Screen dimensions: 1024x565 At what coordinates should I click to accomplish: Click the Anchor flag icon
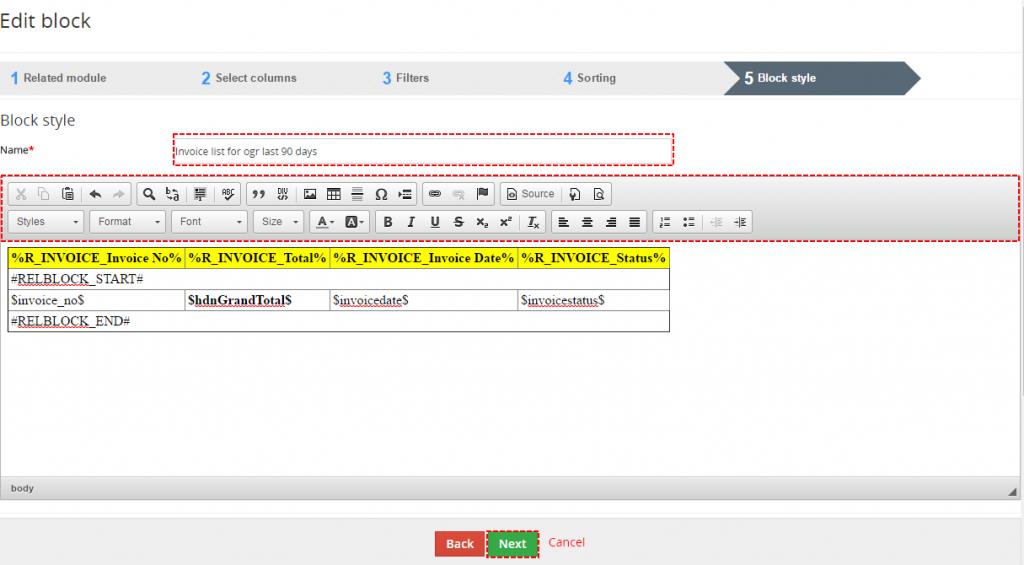click(x=482, y=194)
